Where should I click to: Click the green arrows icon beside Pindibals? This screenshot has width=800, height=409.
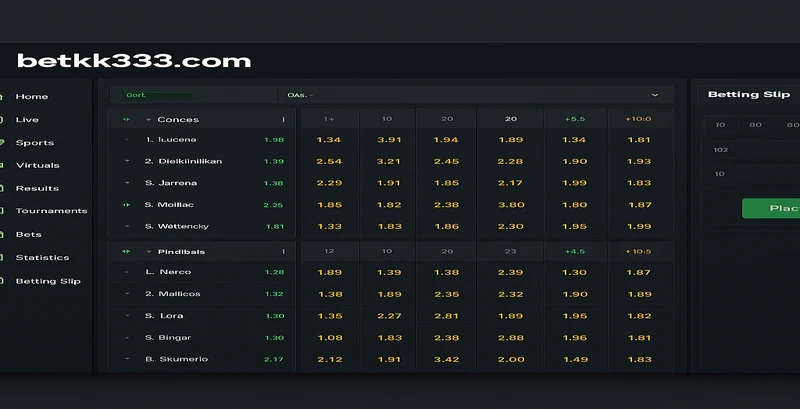[126, 252]
